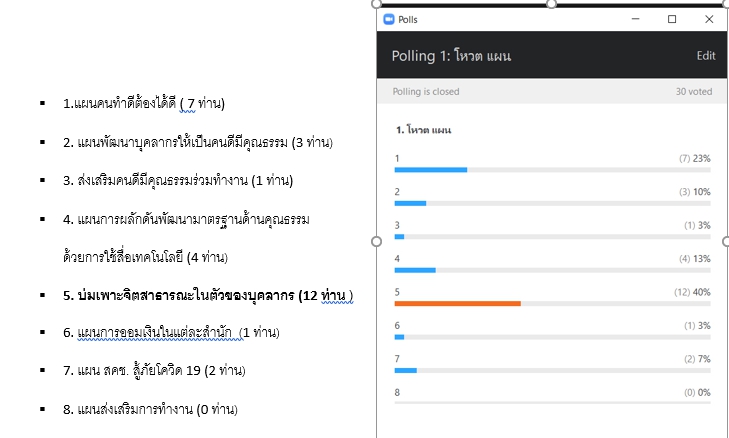
Task: Click the '30 voted' count label
Action: coord(694,92)
